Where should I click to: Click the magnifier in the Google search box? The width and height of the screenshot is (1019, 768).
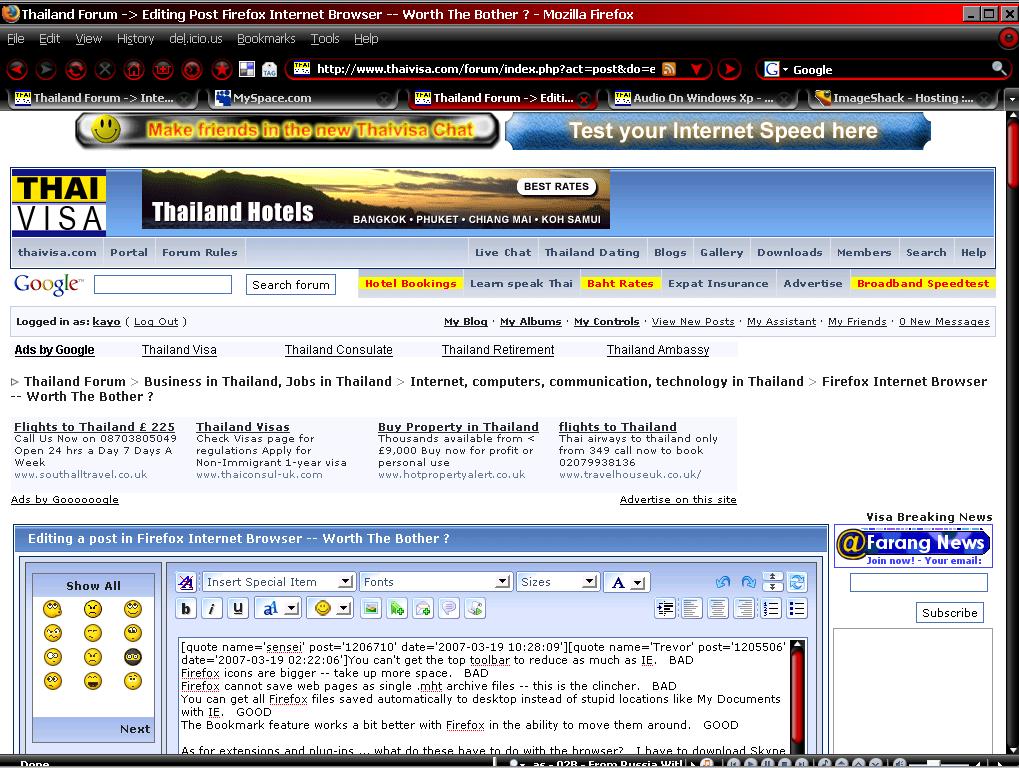point(999,68)
